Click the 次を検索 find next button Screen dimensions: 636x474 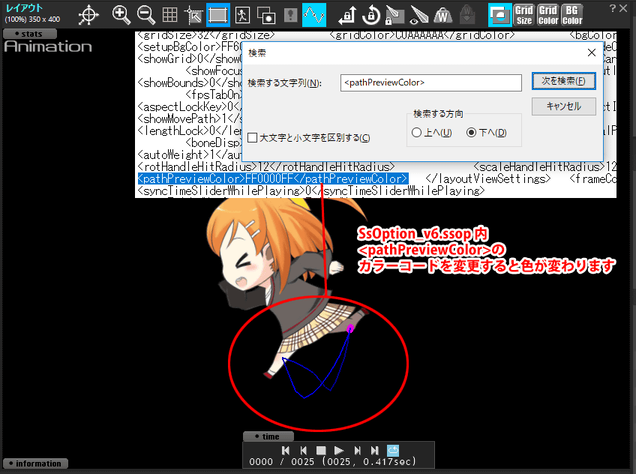(x=564, y=81)
